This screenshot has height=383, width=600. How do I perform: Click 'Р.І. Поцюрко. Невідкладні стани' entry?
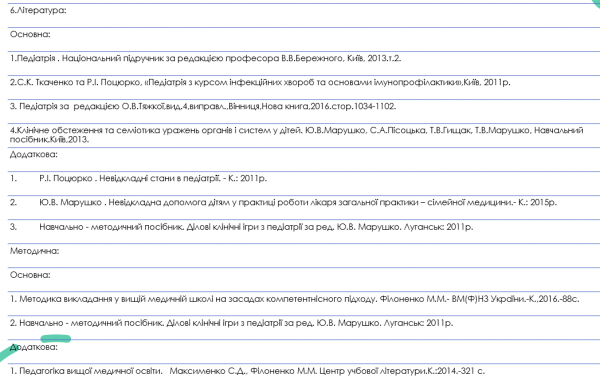[x=153, y=179]
